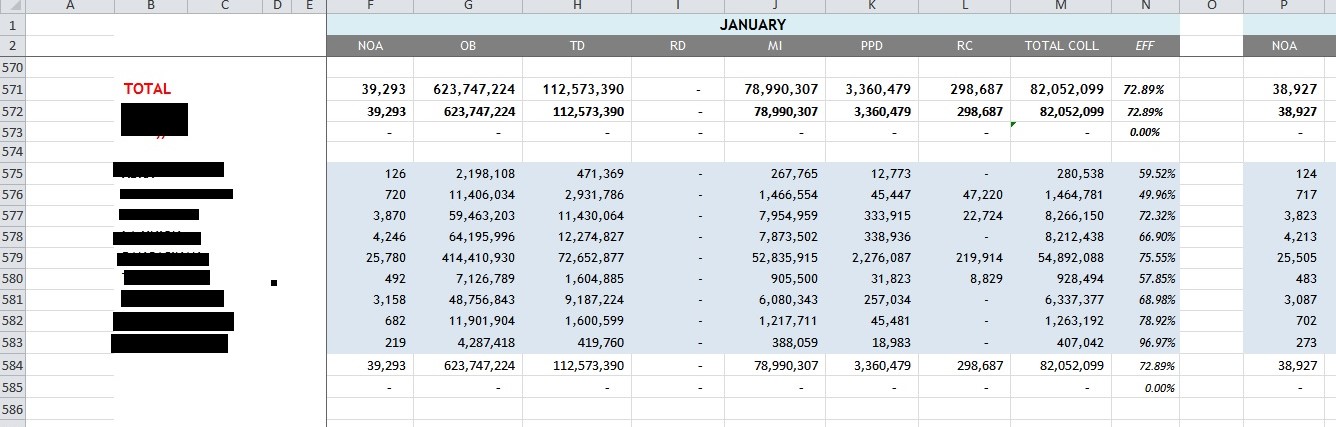Click the PPD header cell
Screen dimensions: 1336x427
coord(871,46)
